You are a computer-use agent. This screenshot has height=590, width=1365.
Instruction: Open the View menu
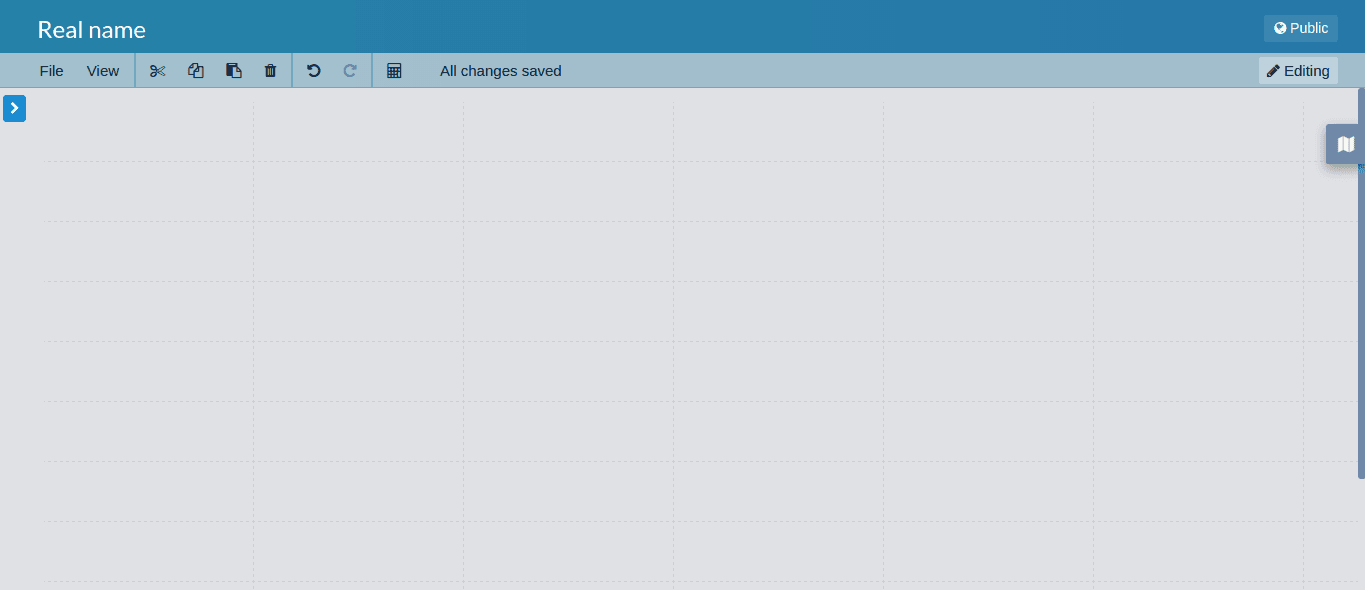pos(103,71)
